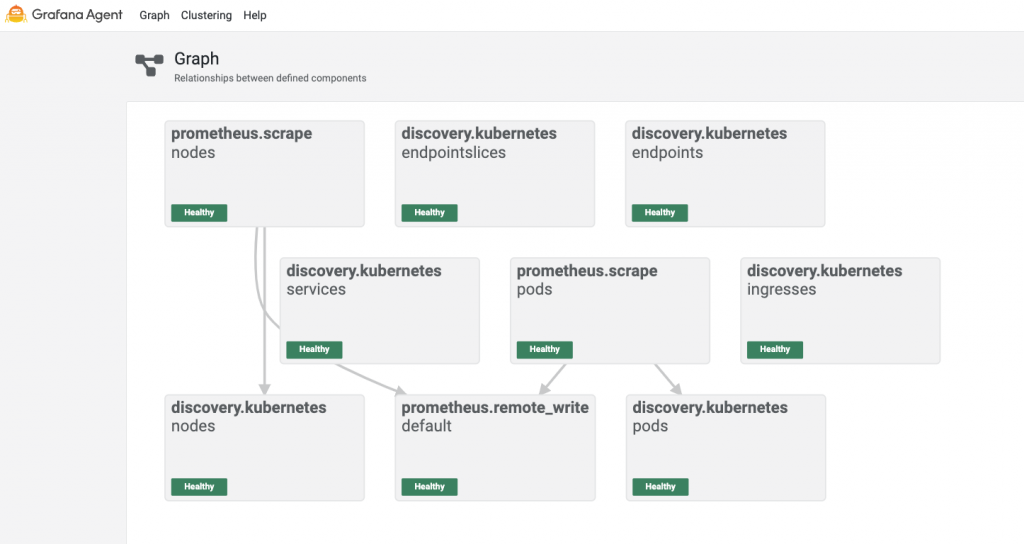Click Healthy badge on discovery.kubernetes services
1024x544 pixels.
coord(314,350)
